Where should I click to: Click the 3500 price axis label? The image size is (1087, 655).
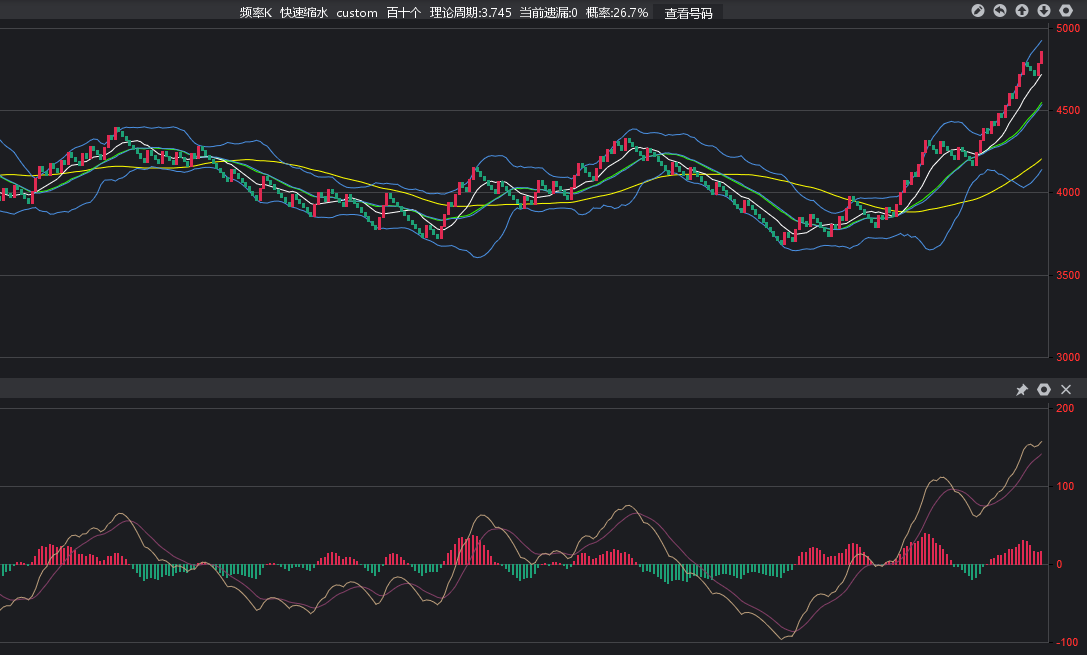coord(1068,275)
